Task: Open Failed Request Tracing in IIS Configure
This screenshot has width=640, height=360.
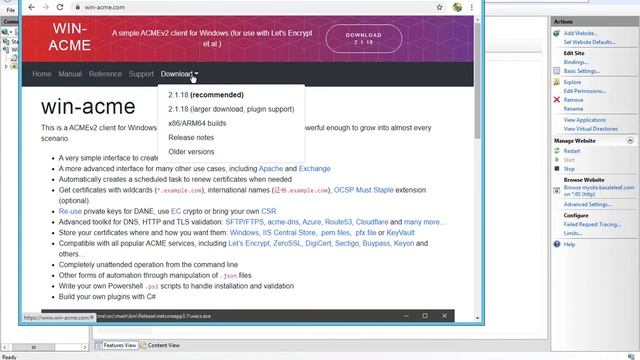Action: click(592, 224)
